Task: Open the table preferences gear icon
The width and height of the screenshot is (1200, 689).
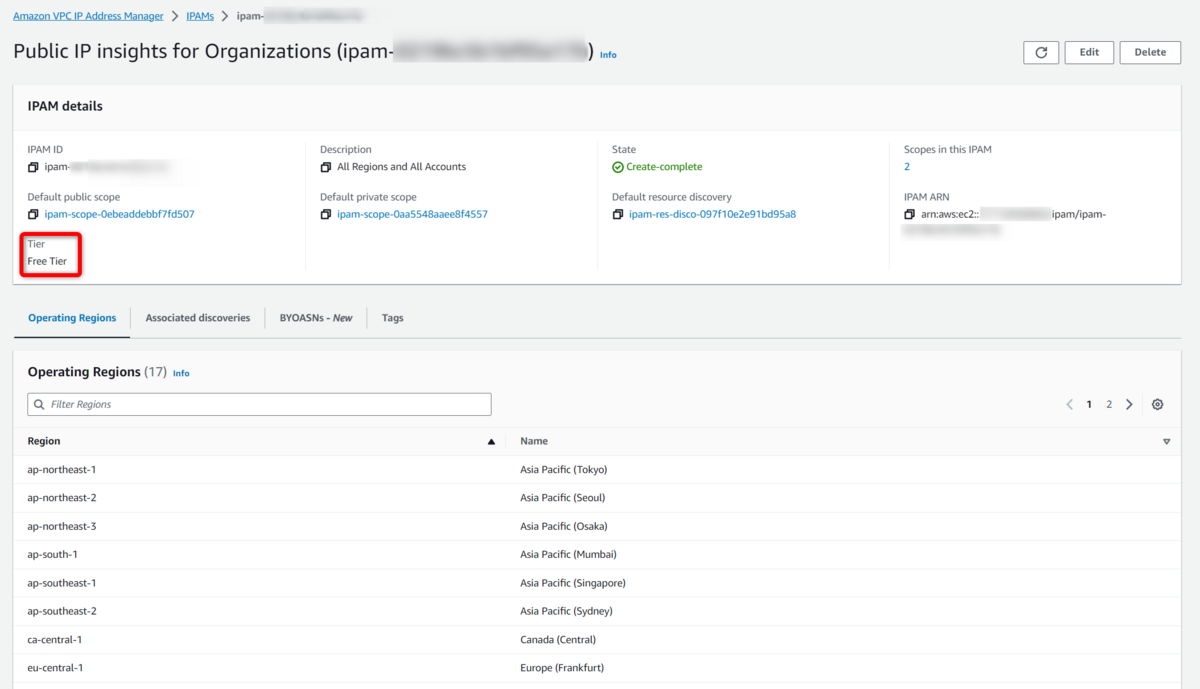Action: [x=1157, y=404]
